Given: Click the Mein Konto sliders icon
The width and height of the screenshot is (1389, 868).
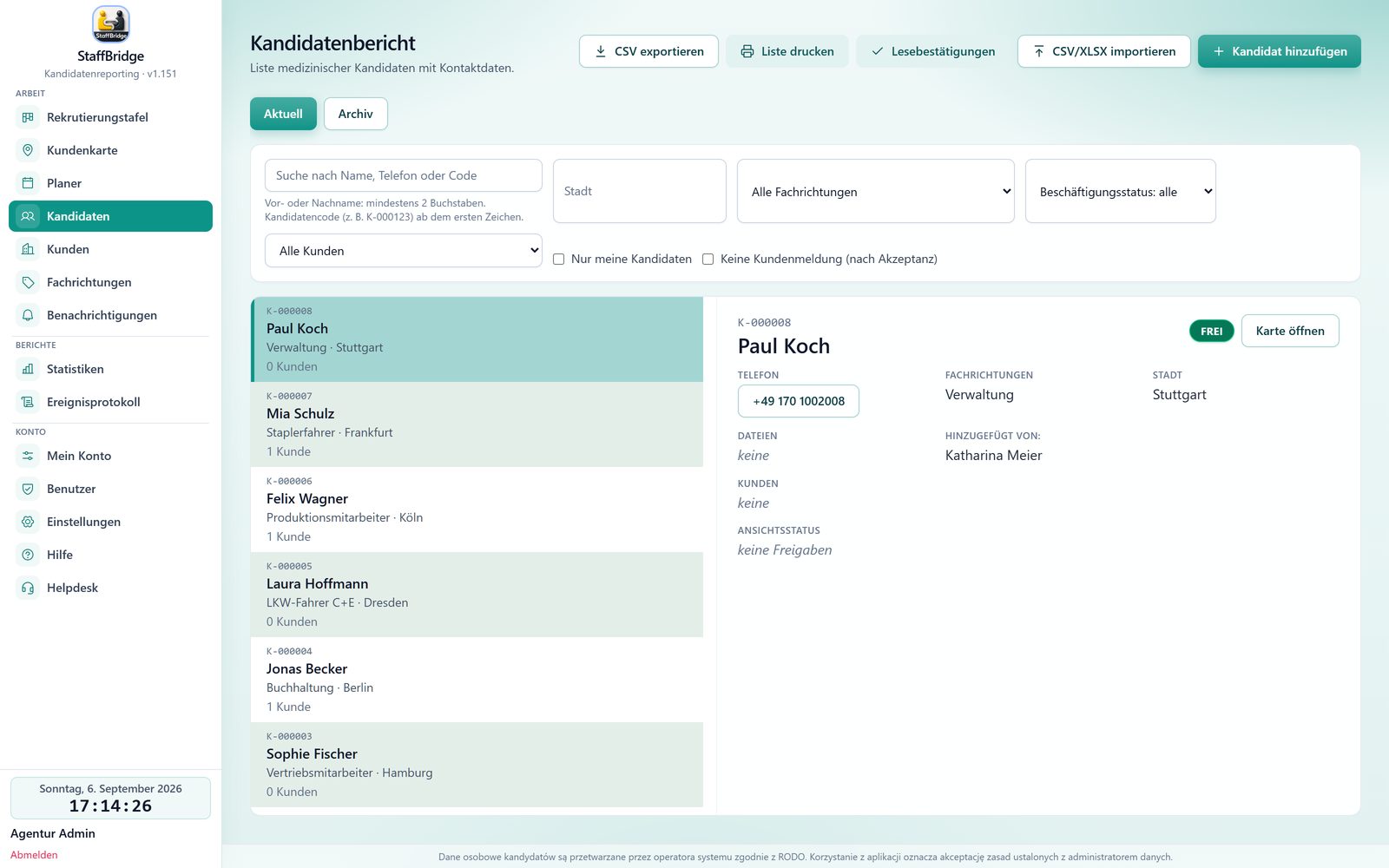Looking at the screenshot, I should [28, 456].
